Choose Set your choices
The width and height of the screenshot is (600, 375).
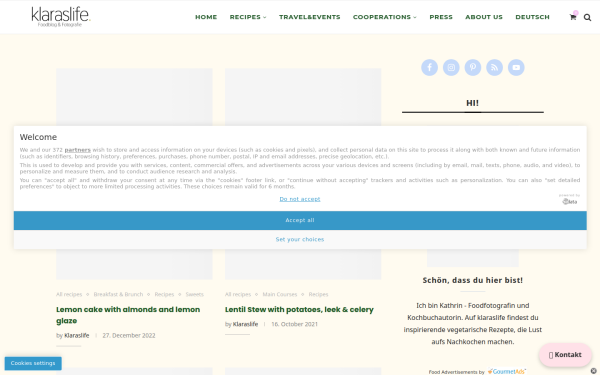300,240
